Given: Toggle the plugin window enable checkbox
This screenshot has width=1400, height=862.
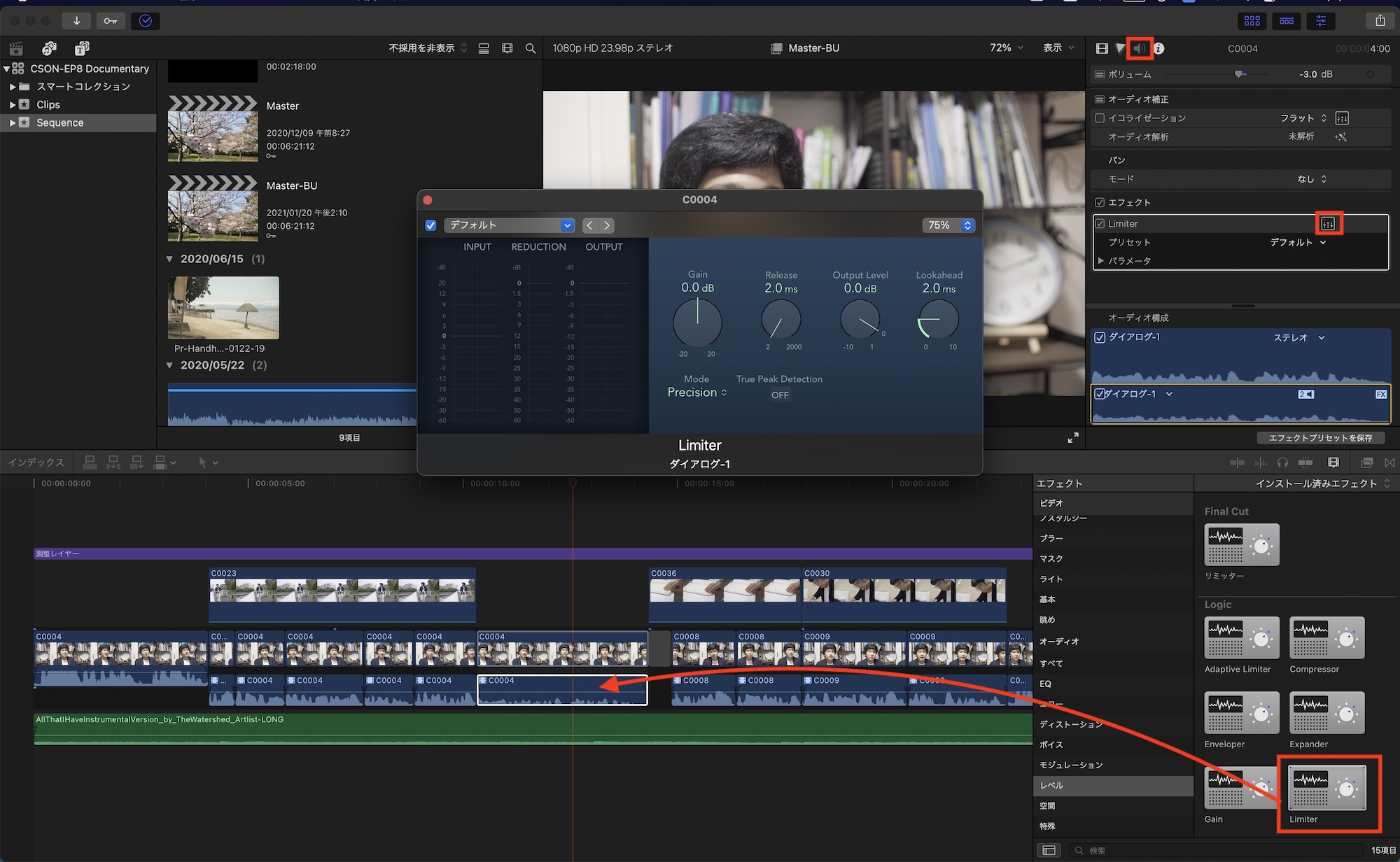Looking at the screenshot, I should [430, 225].
